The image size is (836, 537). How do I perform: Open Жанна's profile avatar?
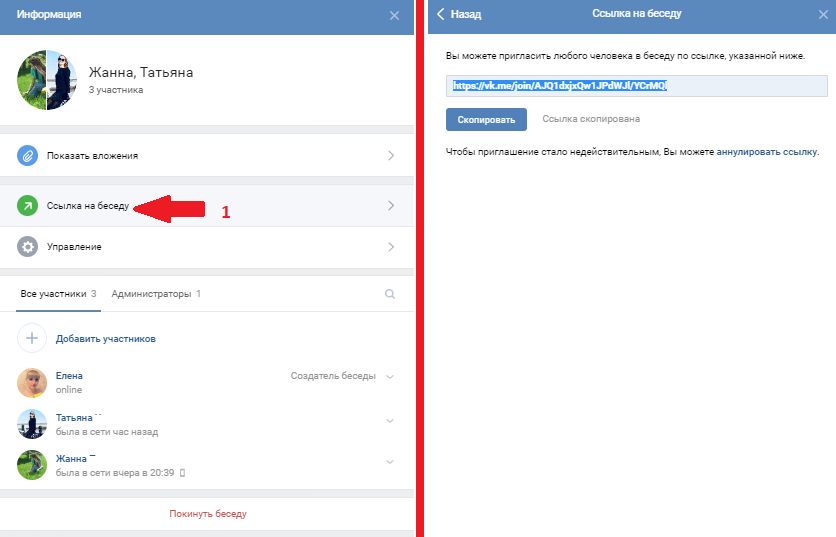click(33, 464)
